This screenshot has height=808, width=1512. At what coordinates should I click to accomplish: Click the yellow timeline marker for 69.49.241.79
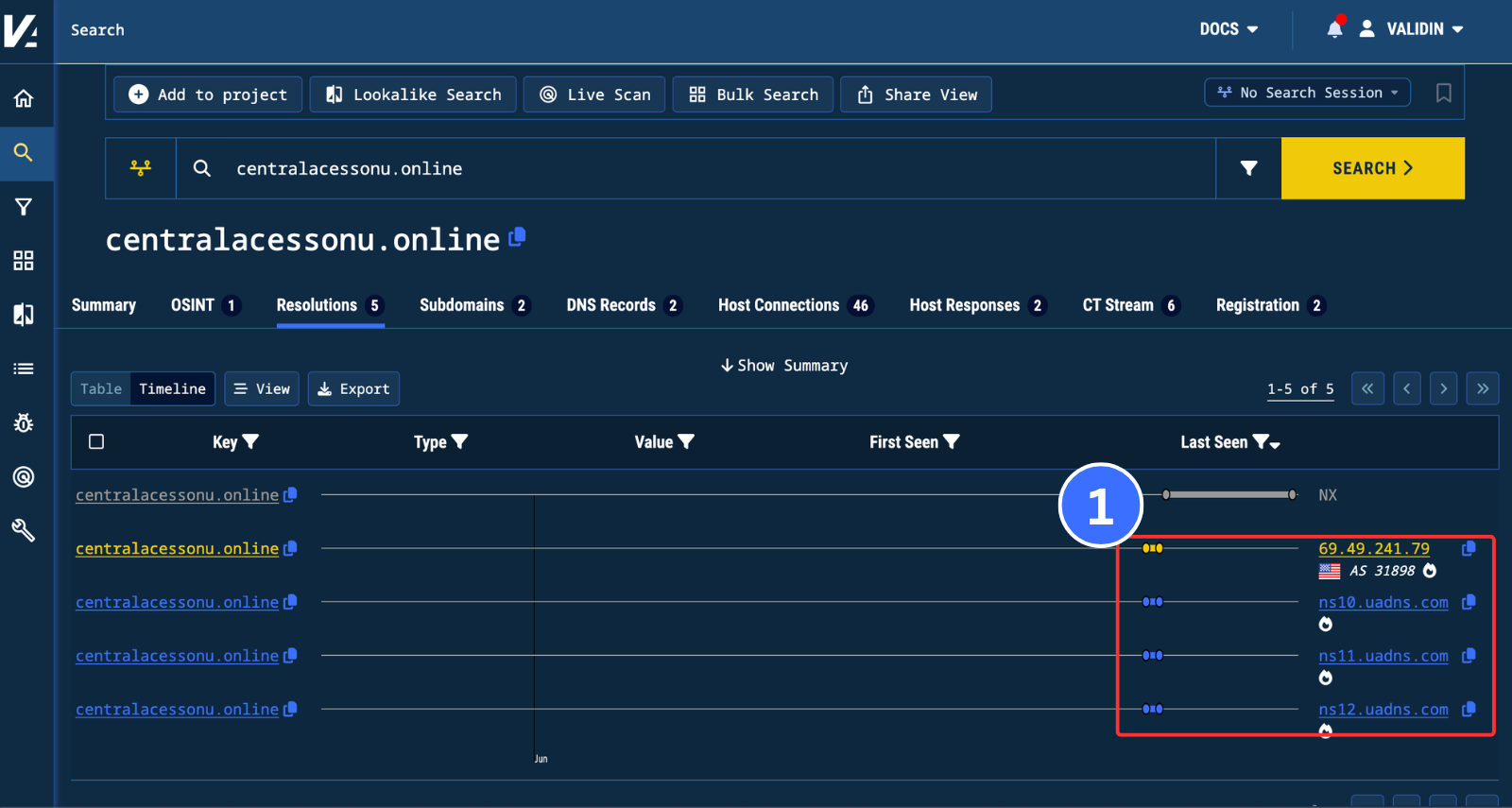(1152, 548)
